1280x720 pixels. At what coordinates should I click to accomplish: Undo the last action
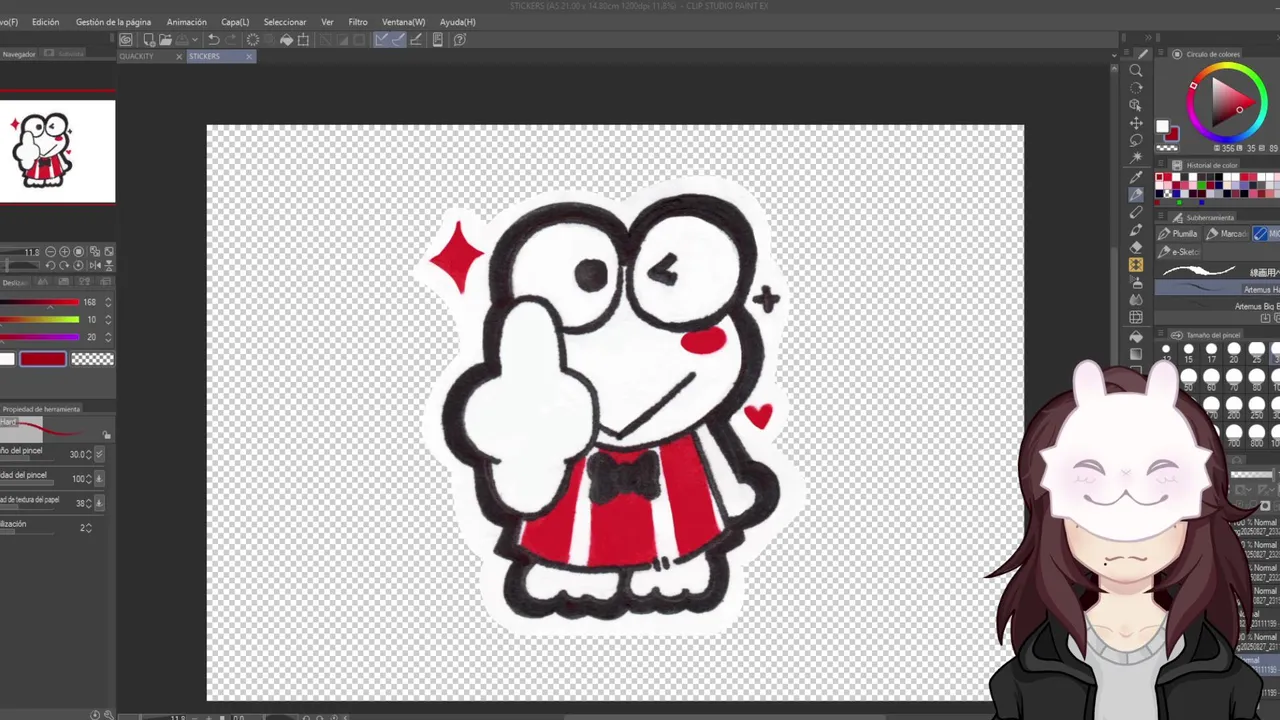click(x=213, y=40)
